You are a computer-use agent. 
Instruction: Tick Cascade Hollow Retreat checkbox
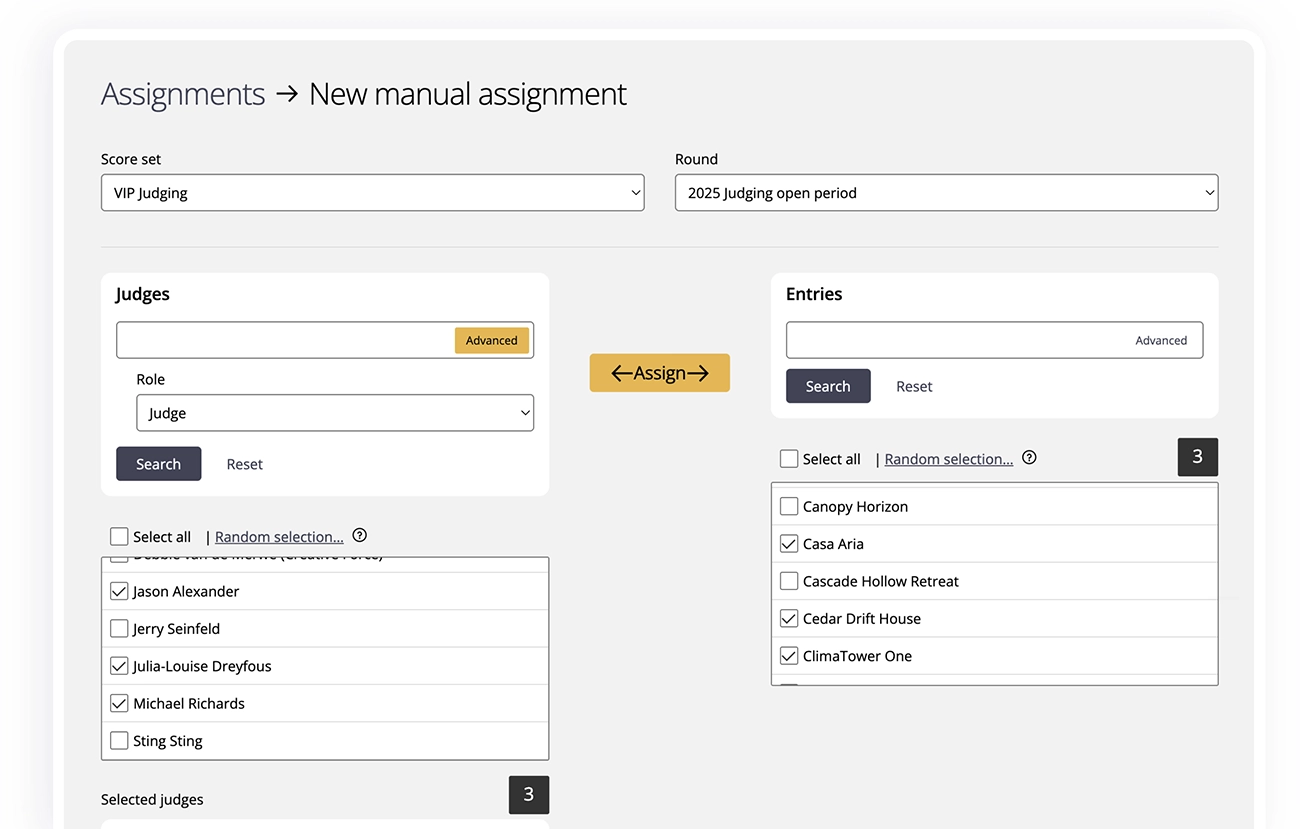[789, 581]
